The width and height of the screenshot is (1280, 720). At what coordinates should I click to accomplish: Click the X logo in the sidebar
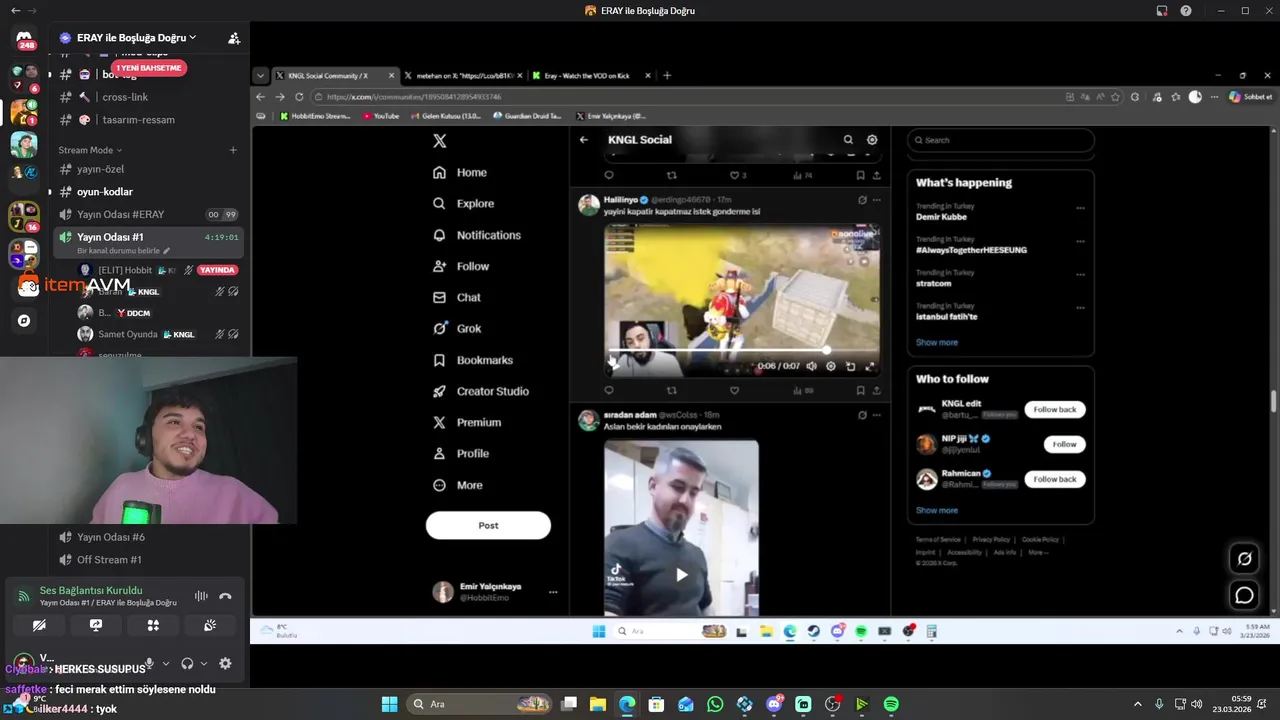pyautogui.click(x=440, y=141)
